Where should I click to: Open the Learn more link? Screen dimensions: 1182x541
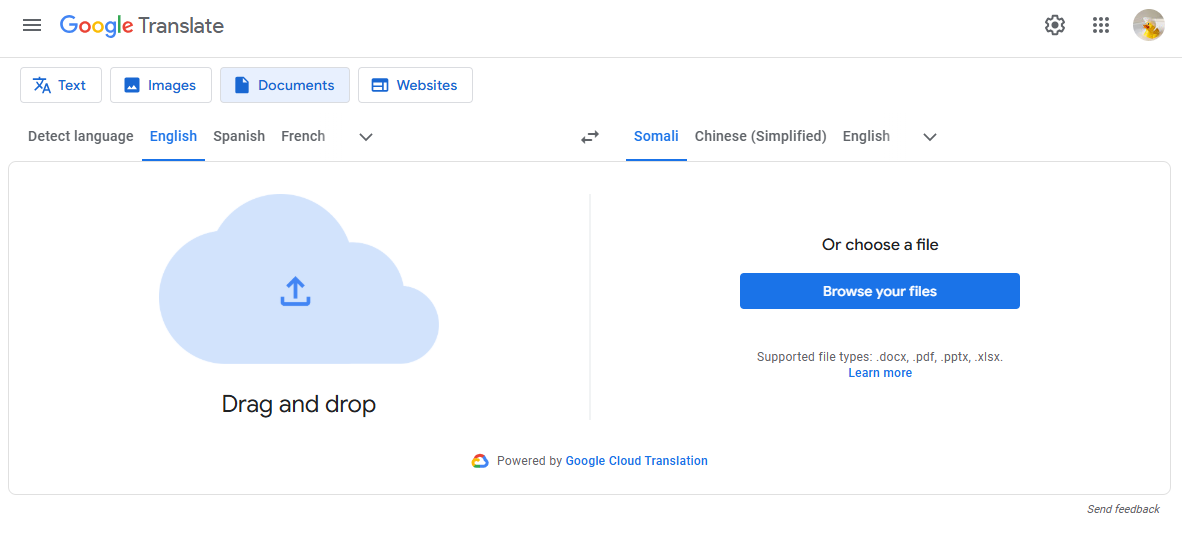coord(880,373)
